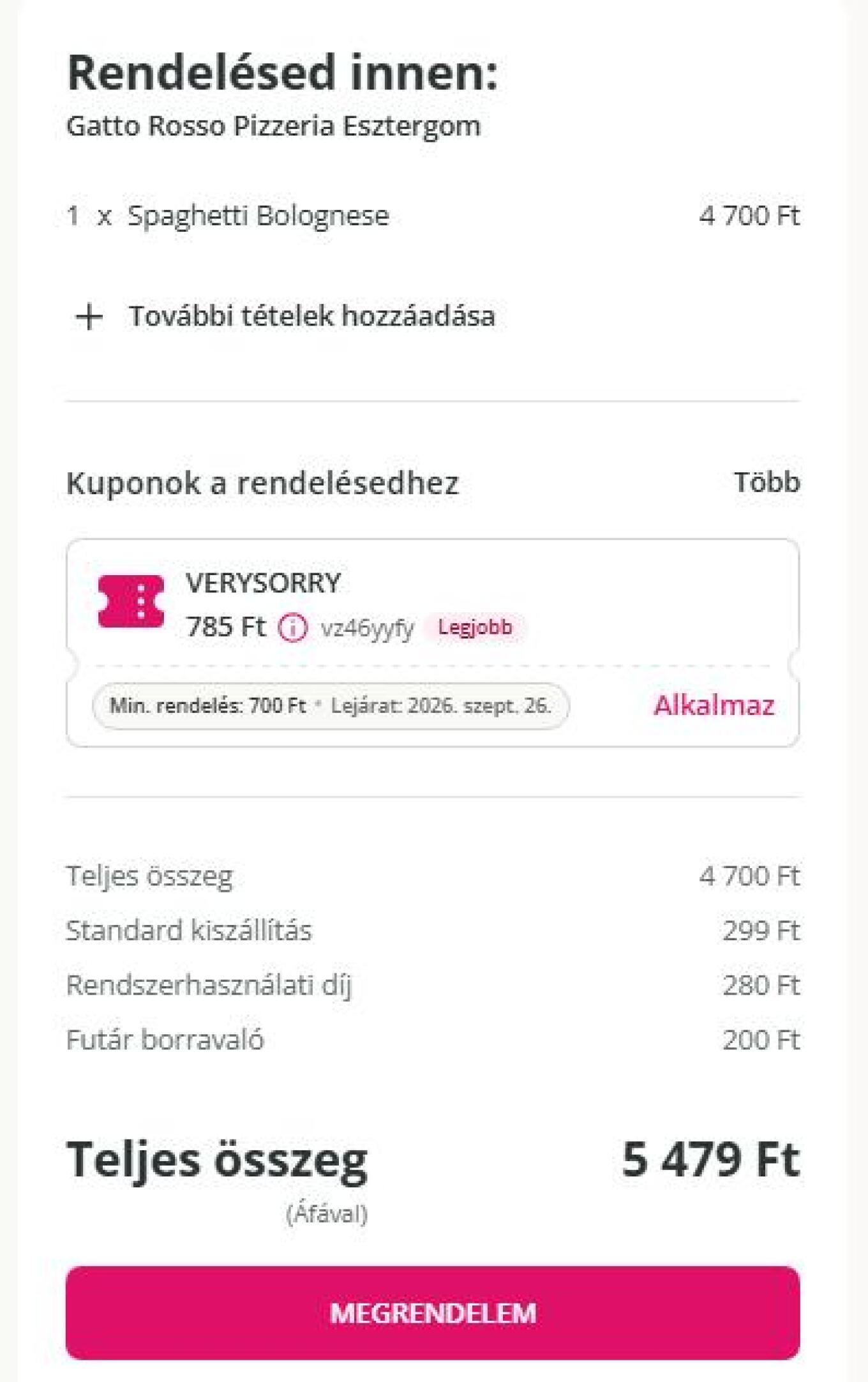Click the 4 700 Ft item price
868x1382 pixels.
[x=749, y=216]
